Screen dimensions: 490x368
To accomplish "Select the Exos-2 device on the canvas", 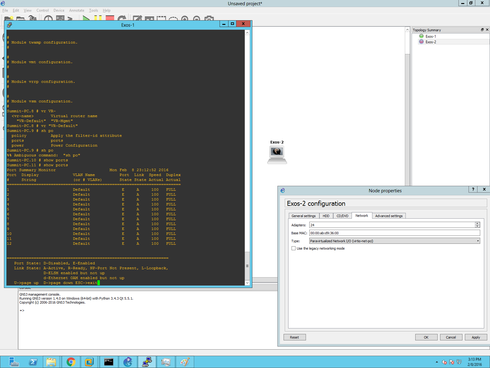I will pos(277,154).
